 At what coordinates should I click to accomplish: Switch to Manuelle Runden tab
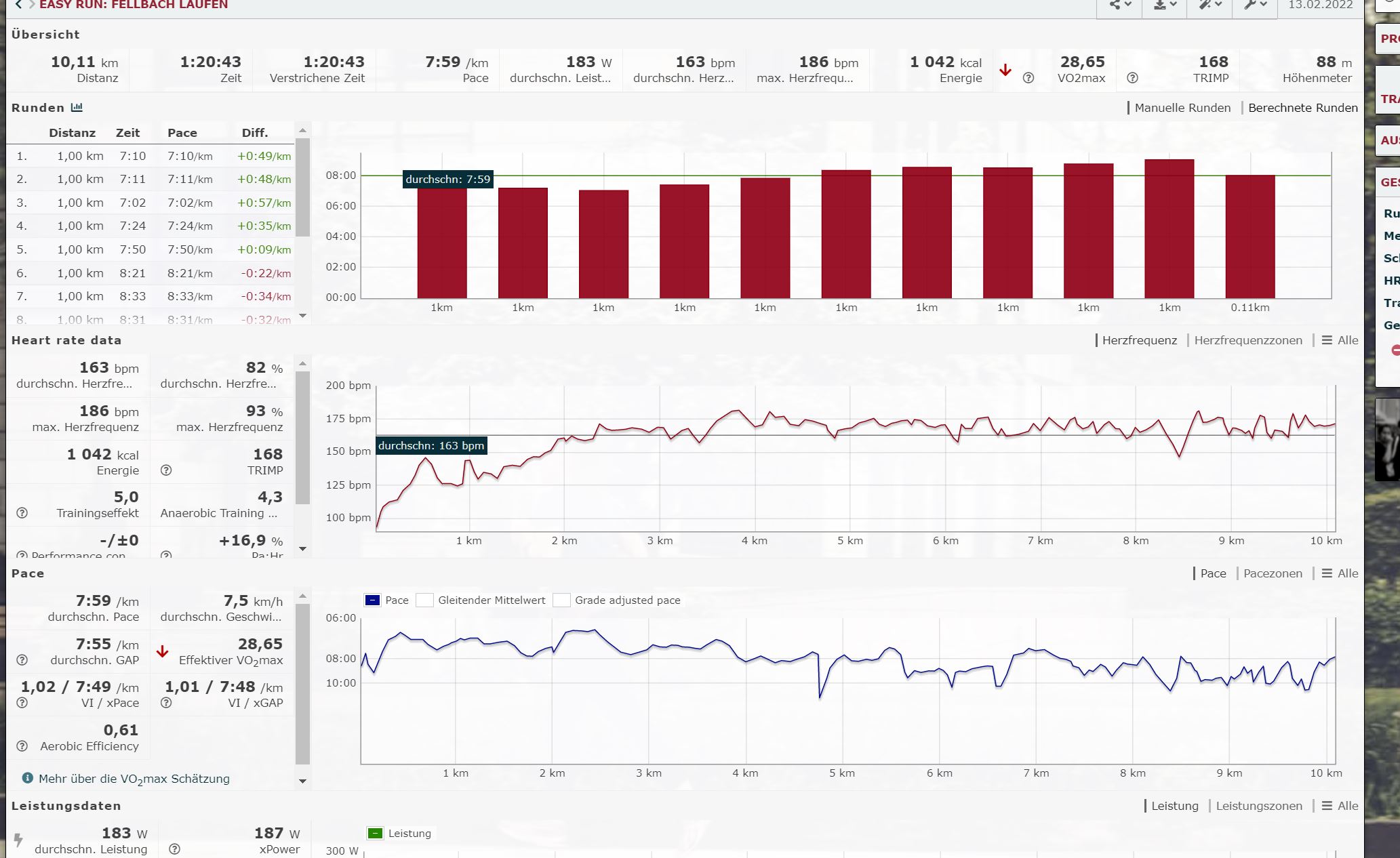point(1182,108)
